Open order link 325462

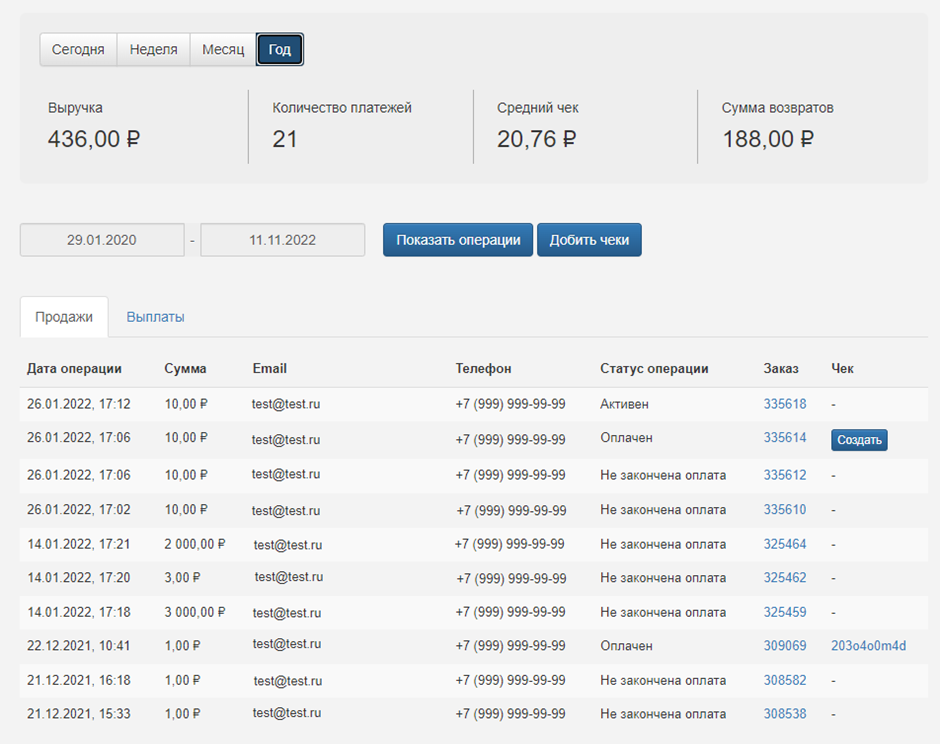coord(785,577)
